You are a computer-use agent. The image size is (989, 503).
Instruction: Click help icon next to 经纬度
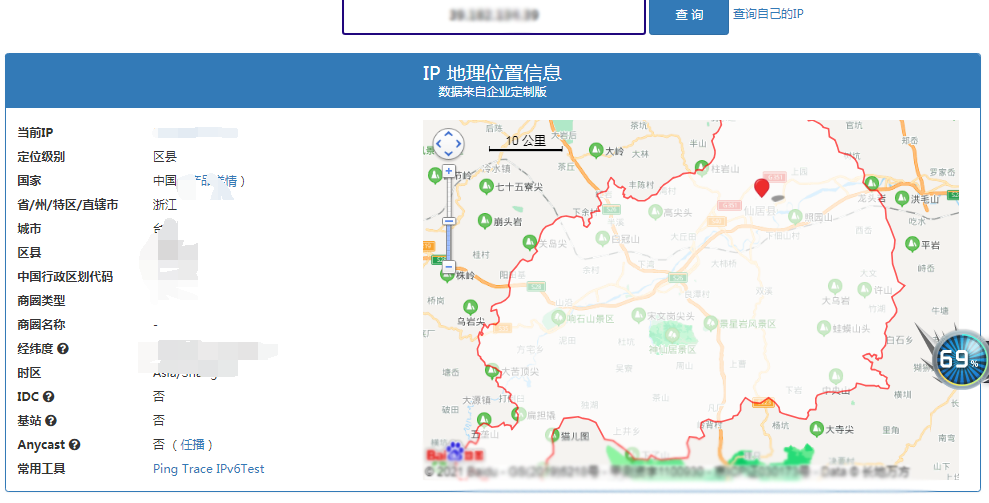click(63, 349)
